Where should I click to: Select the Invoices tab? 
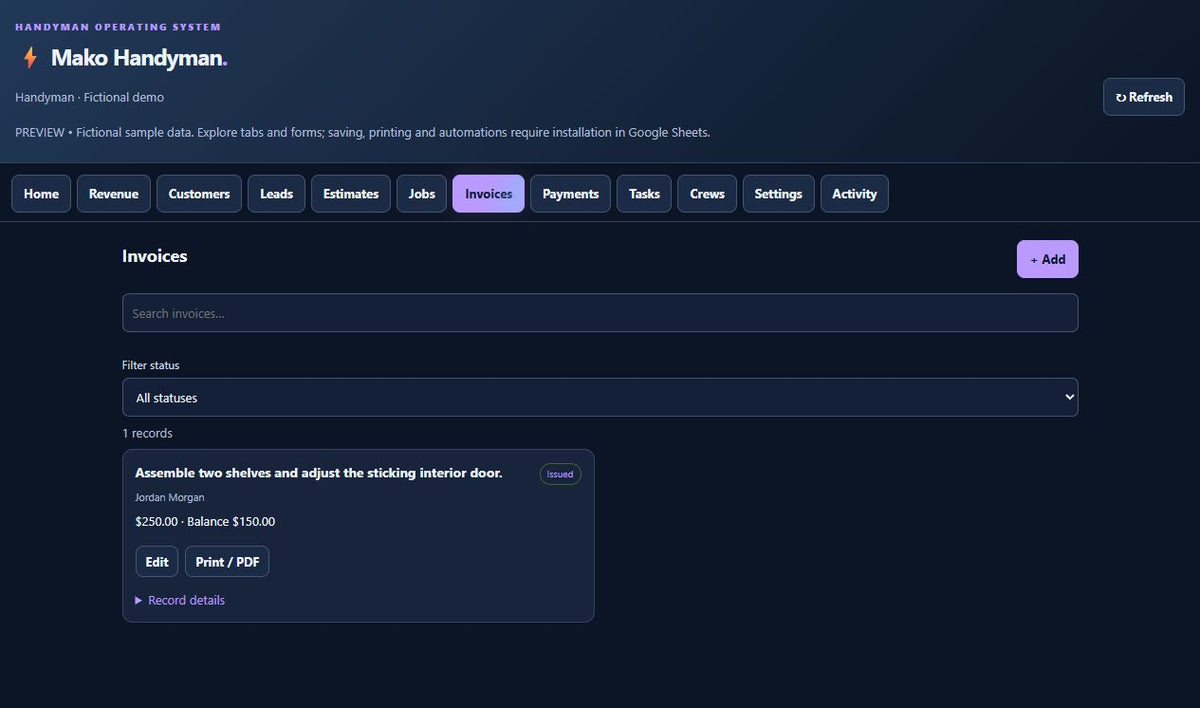tap(489, 194)
